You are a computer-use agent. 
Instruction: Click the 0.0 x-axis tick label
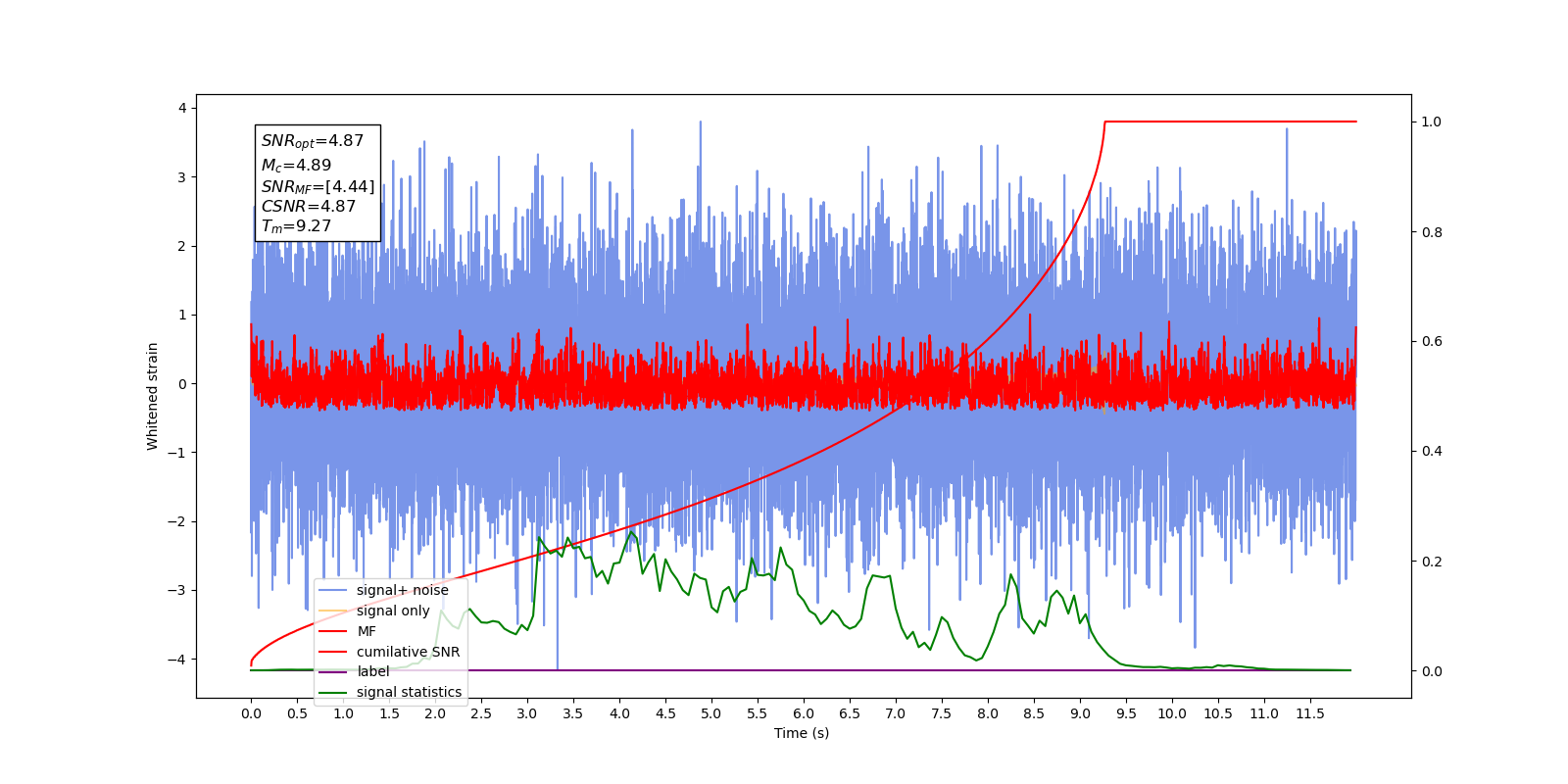click(x=251, y=713)
